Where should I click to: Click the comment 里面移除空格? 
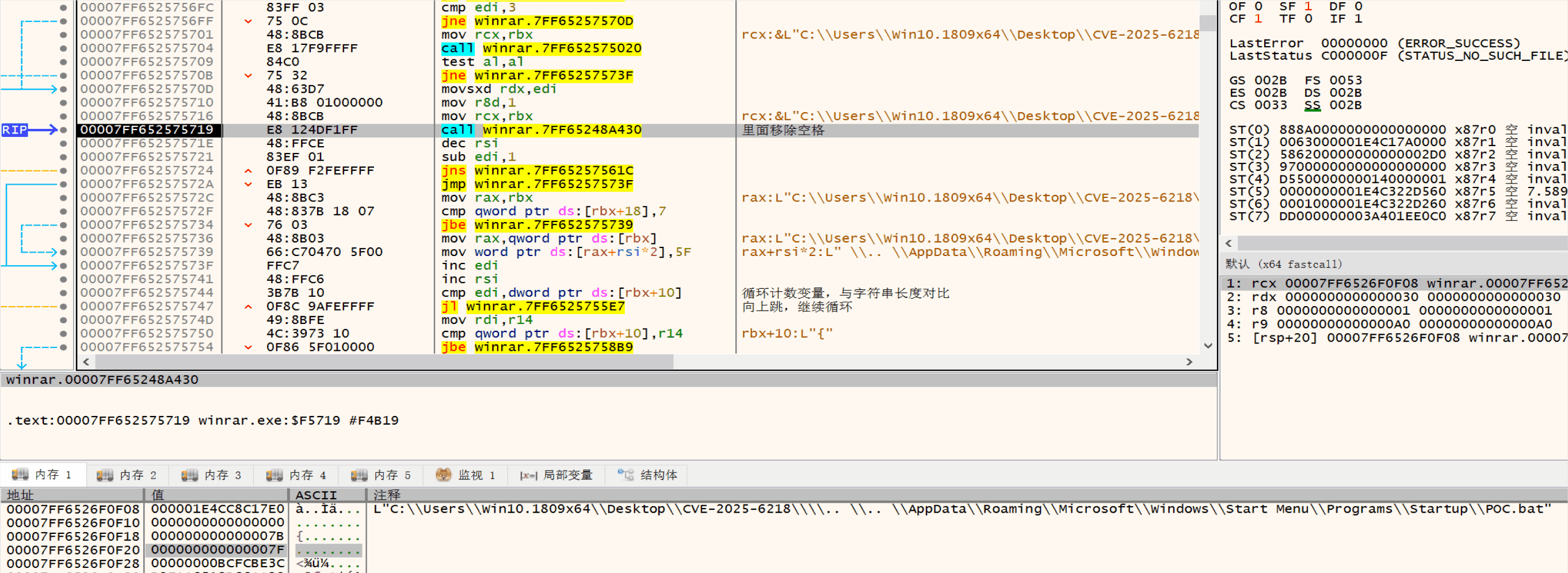pyautogui.click(x=783, y=129)
